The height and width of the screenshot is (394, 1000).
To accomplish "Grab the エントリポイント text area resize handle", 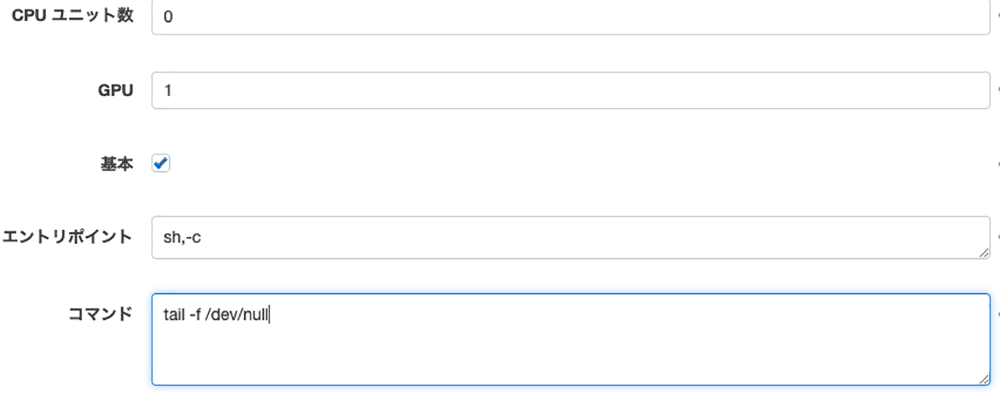I will pos(984,252).
